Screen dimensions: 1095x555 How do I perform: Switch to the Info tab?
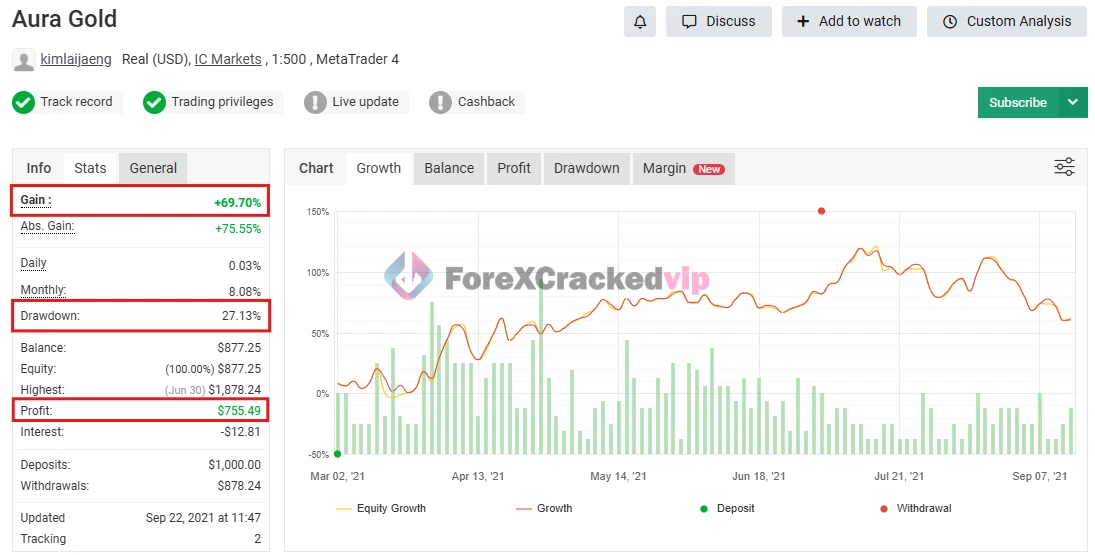point(38,168)
